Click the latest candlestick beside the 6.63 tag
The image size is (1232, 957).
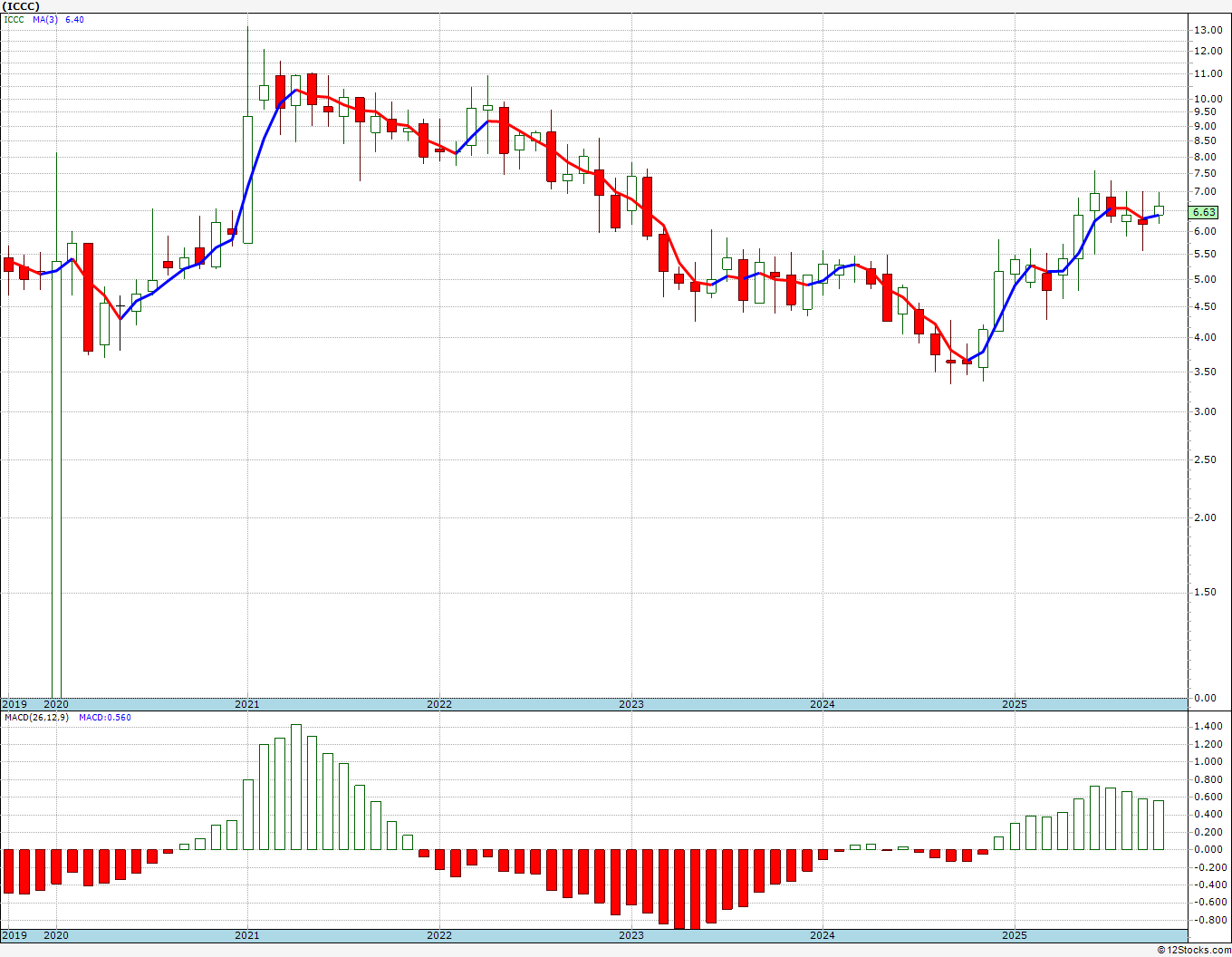tap(1159, 209)
